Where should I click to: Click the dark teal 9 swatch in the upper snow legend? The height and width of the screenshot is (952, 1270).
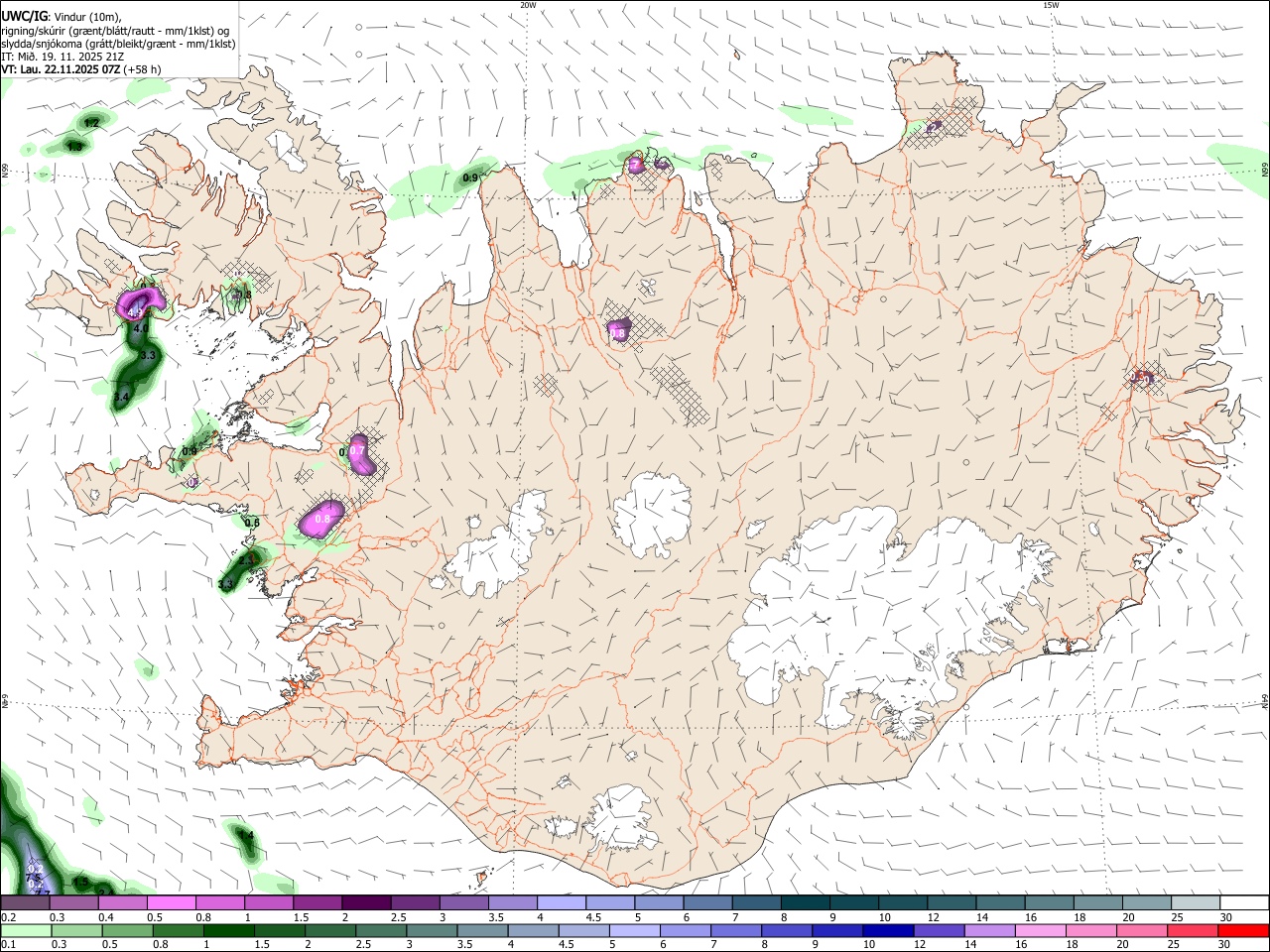(853, 902)
